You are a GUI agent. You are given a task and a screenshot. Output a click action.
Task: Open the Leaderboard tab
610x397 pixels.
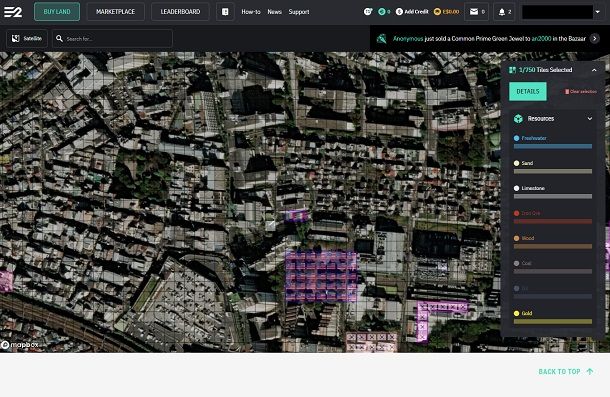coord(181,12)
